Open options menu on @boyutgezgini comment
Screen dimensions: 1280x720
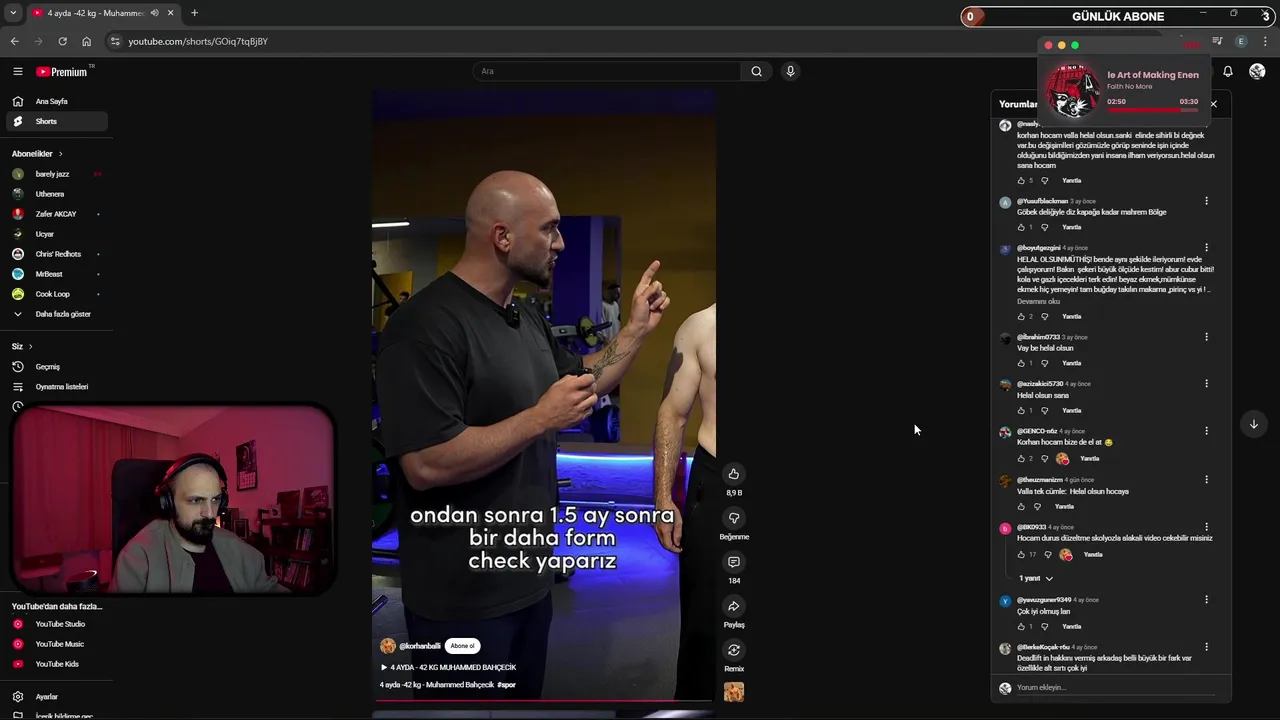pos(1206,247)
